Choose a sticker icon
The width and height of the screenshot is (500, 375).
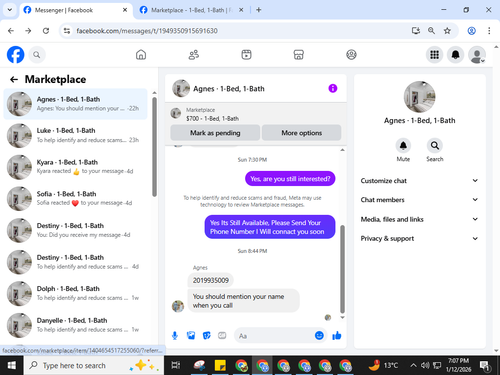click(207, 335)
